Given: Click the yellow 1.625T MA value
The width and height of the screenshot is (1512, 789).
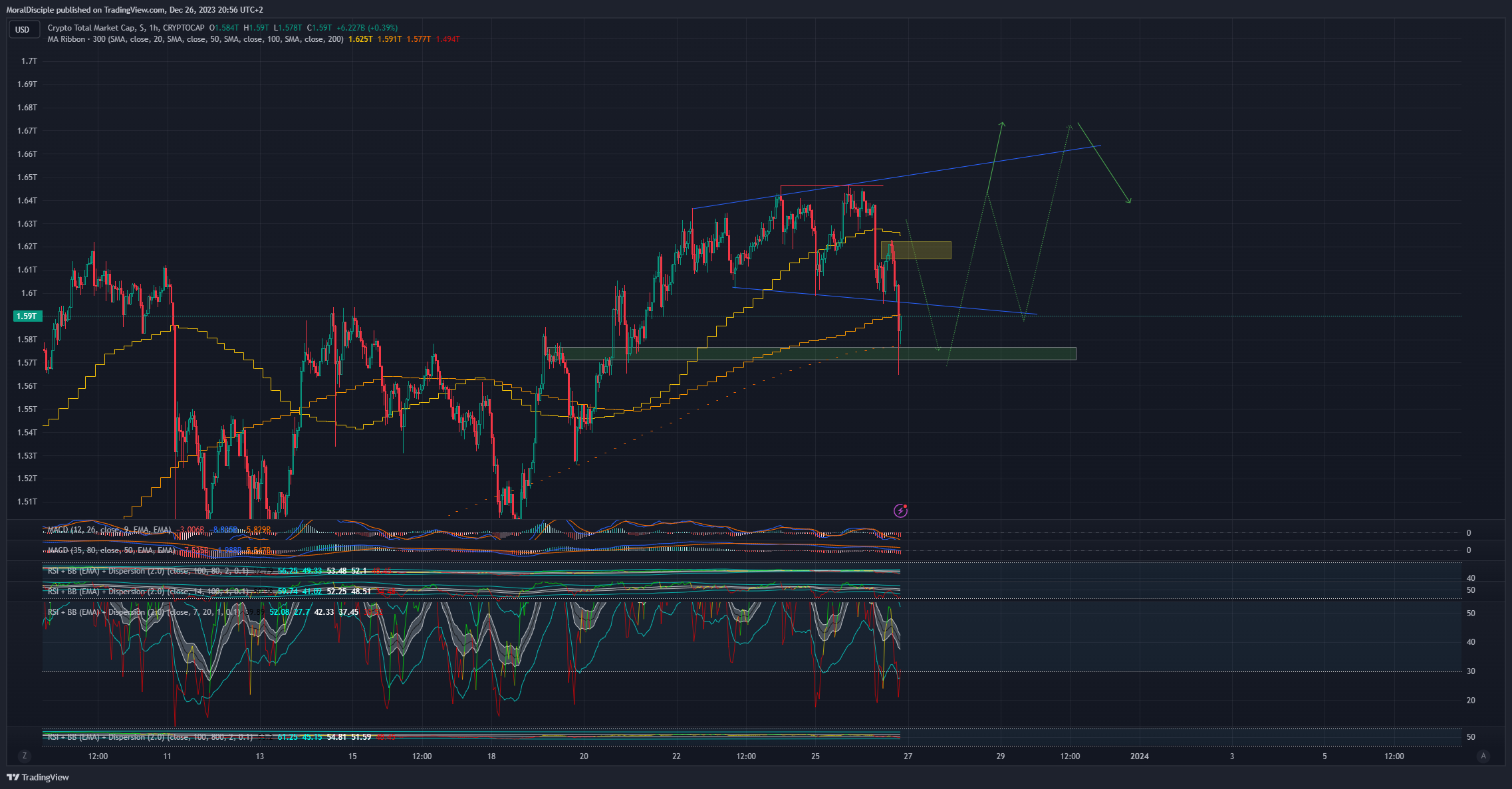Looking at the screenshot, I should coord(360,39).
